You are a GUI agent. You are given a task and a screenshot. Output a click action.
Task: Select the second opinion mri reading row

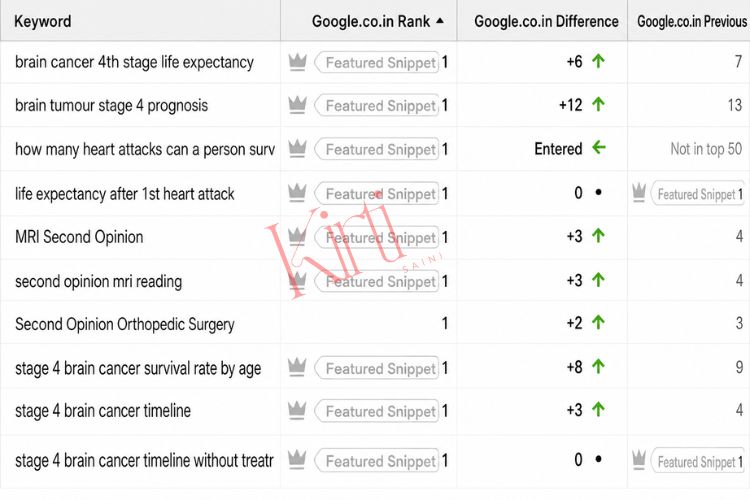[375, 281]
